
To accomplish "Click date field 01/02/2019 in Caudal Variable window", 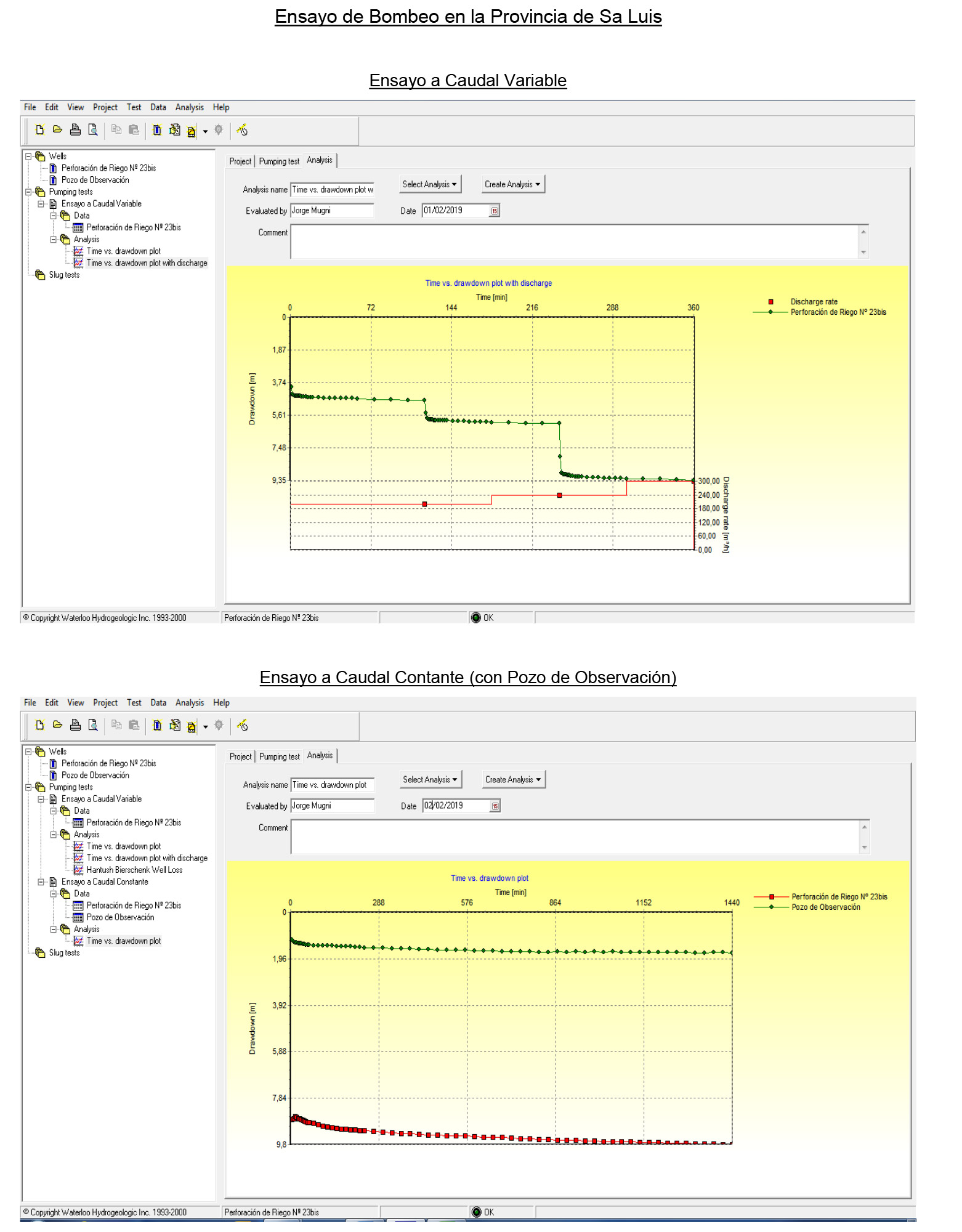I will pyautogui.click(x=456, y=211).
